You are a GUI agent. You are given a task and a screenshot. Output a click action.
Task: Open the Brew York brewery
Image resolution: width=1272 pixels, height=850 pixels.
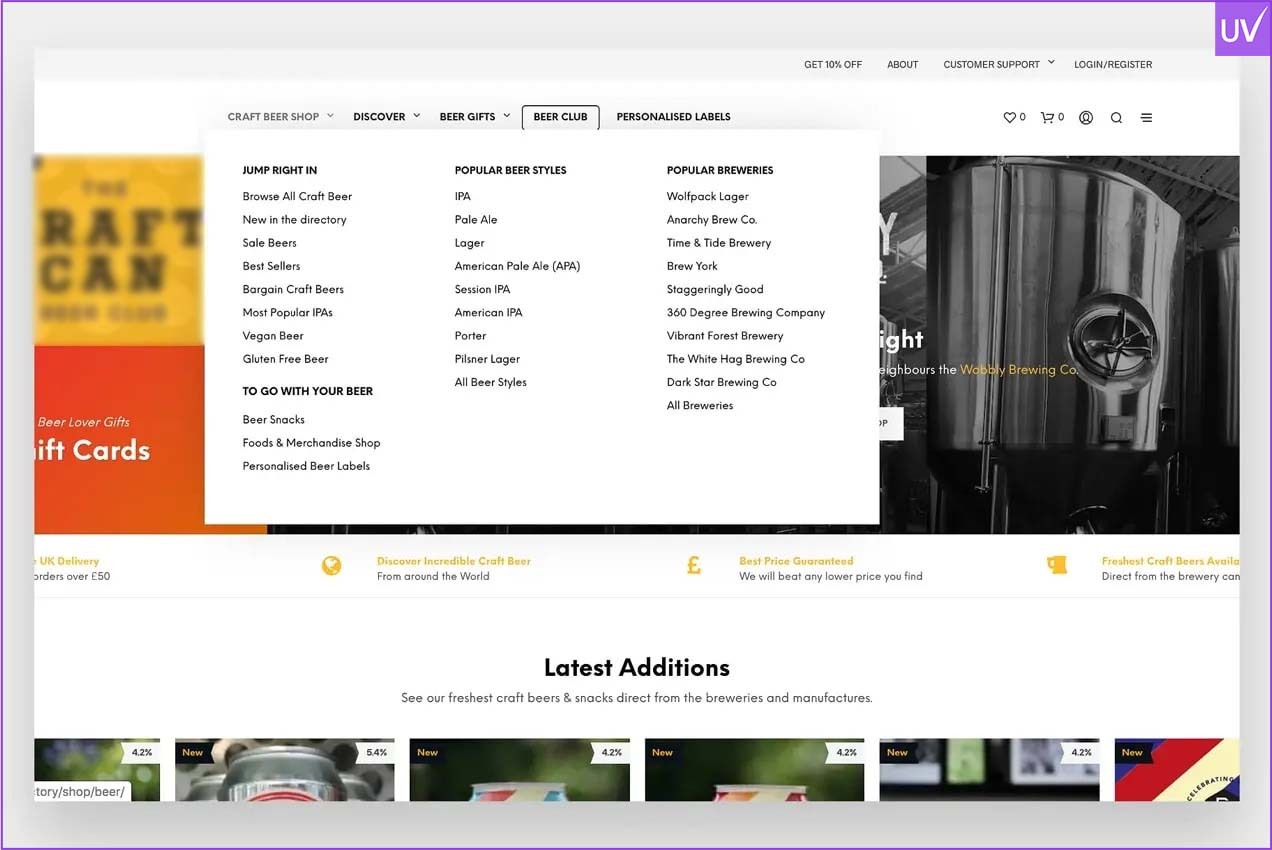(692, 266)
